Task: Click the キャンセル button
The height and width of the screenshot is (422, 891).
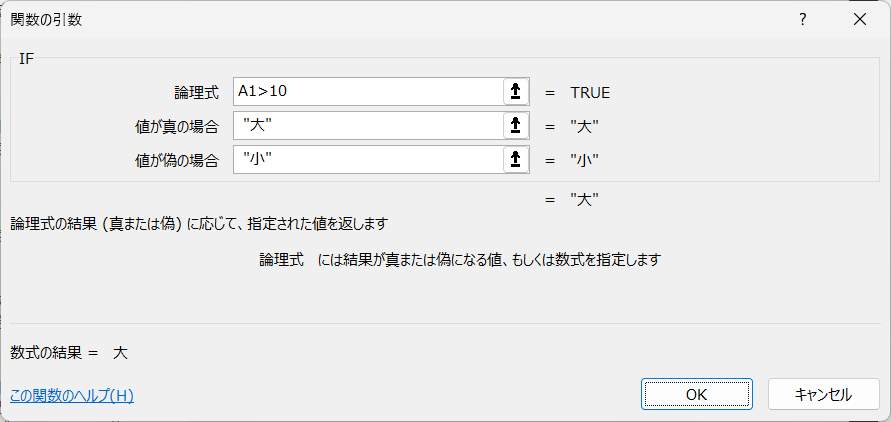Action: click(x=823, y=394)
